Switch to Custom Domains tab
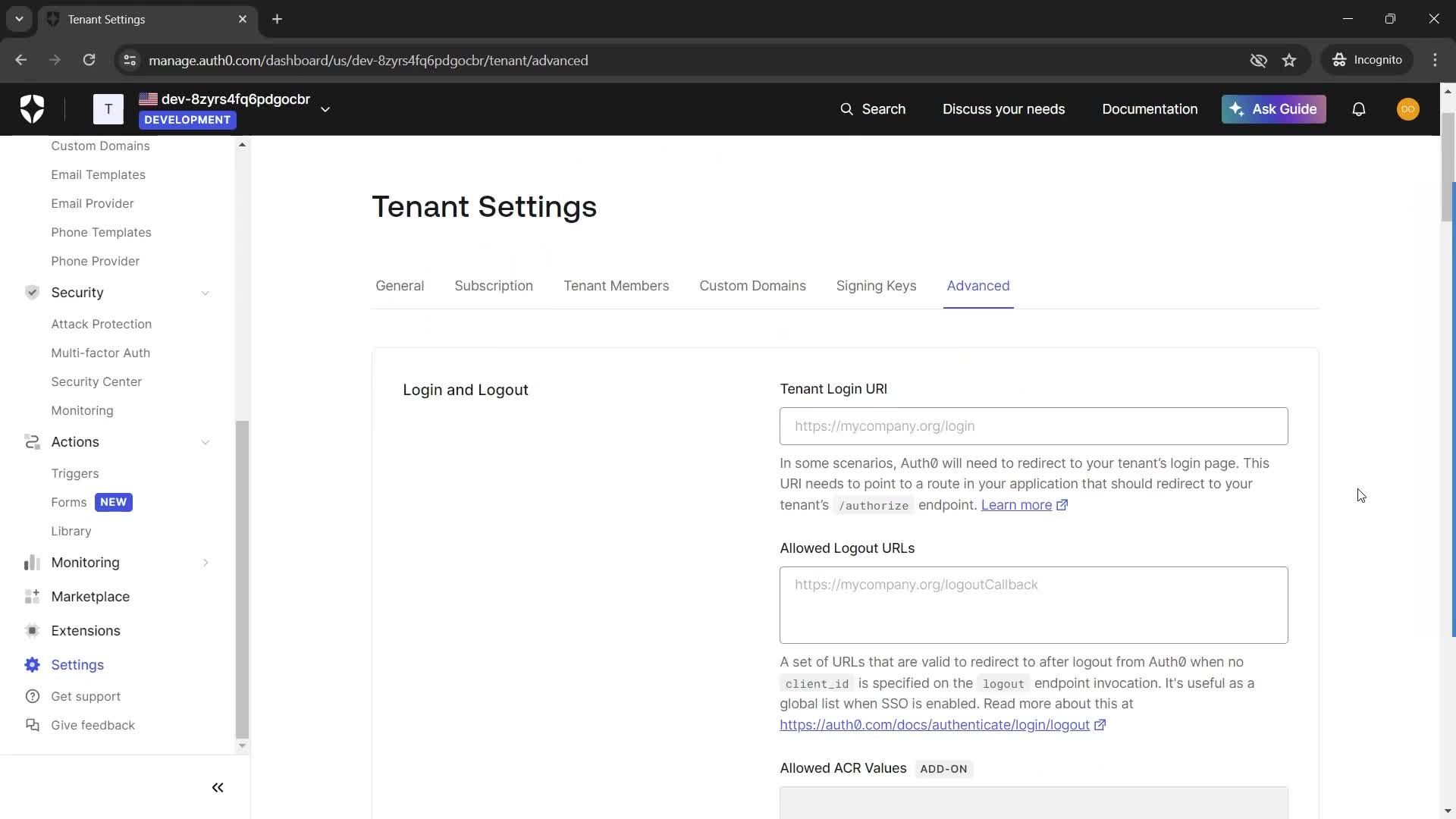Image resolution: width=1456 pixels, height=819 pixels. coord(752,286)
